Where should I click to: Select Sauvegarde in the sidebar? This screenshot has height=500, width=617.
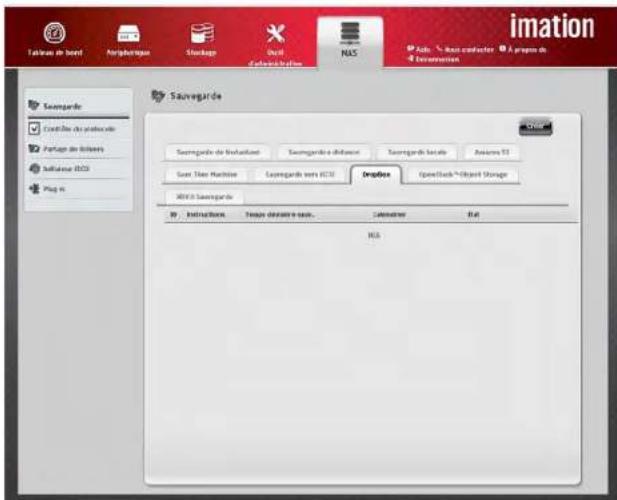pyautogui.click(x=78, y=106)
